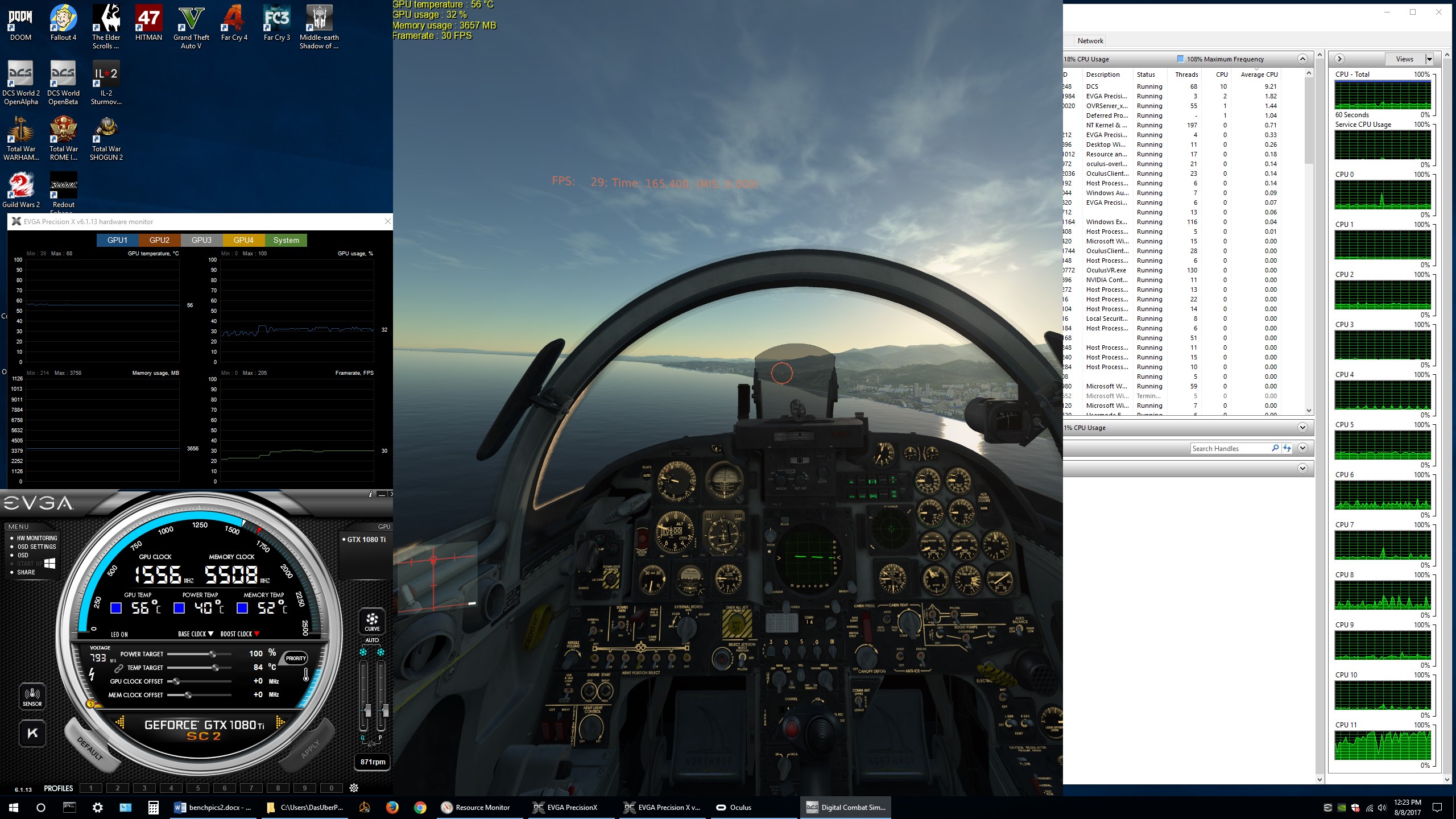Open the Fallout 4 desktop shortcut

click(x=63, y=23)
